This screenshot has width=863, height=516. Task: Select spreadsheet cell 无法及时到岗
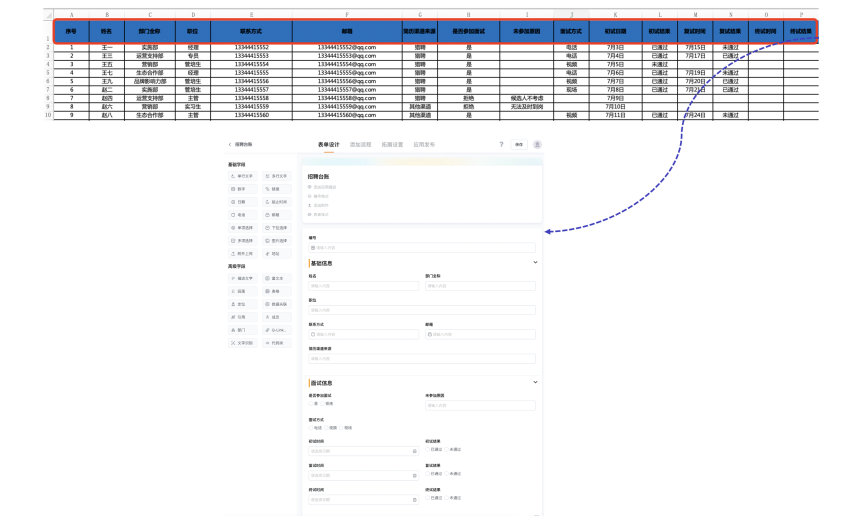(x=527, y=107)
